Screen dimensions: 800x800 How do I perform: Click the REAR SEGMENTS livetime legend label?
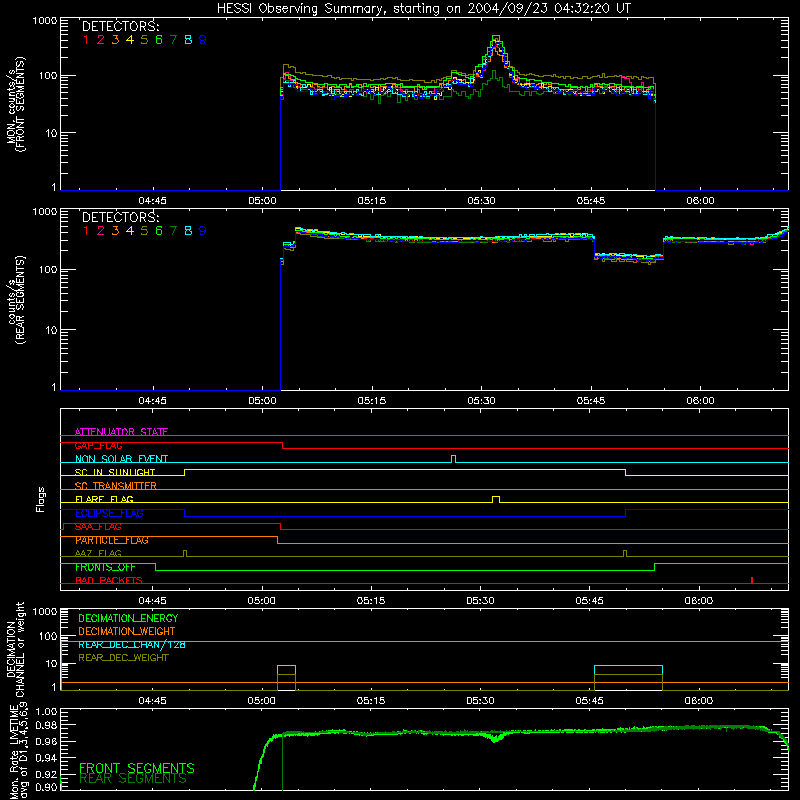point(133,779)
